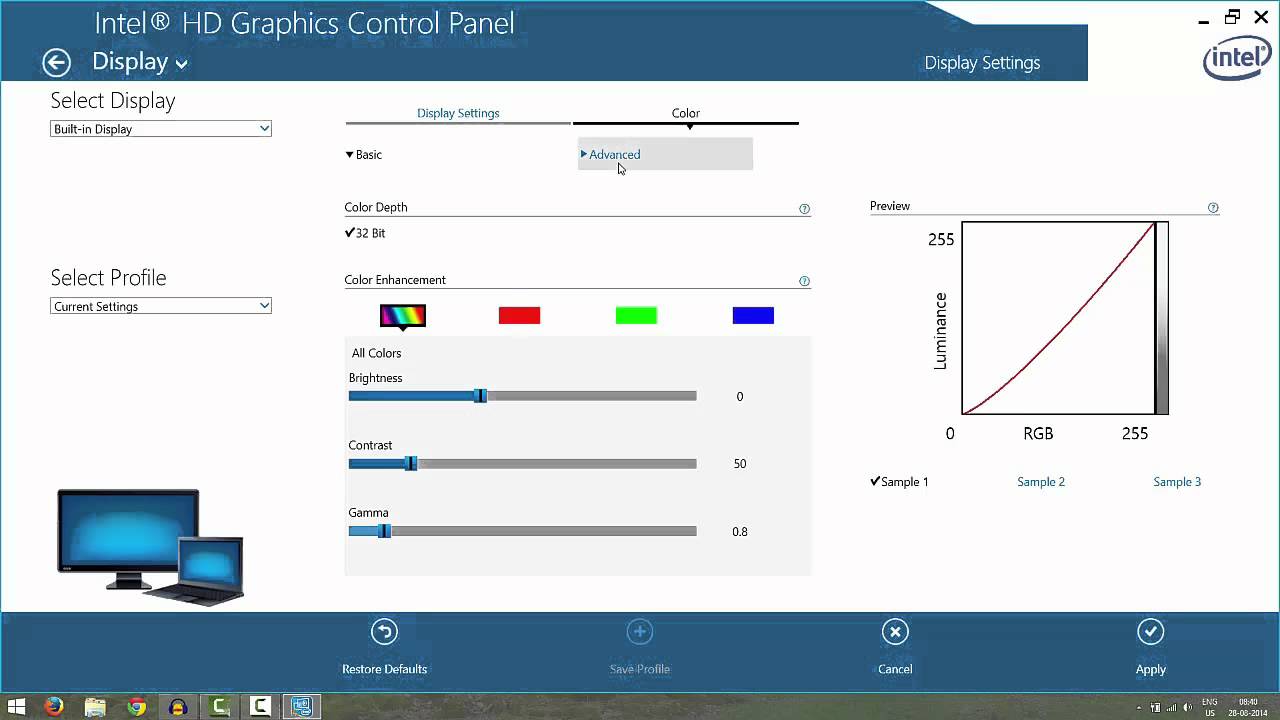
Task: Switch to the Display Settings tab
Action: [458, 113]
